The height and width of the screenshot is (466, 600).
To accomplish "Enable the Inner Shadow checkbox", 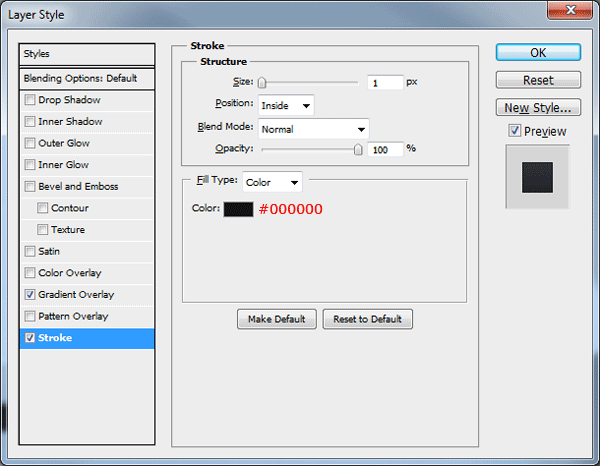I will coord(30,122).
